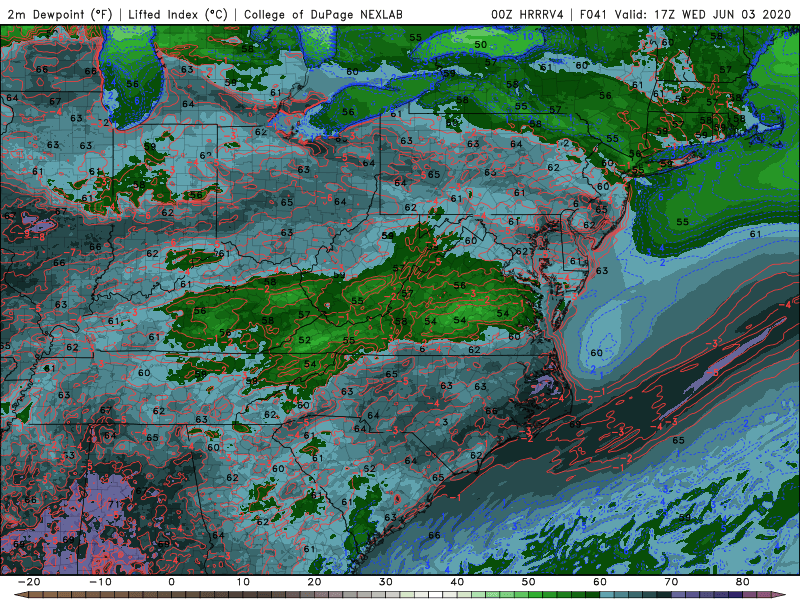Image resolution: width=800 pixels, height=600 pixels.
Task: Click the "70" legend scale label
Action: tap(671, 582)
